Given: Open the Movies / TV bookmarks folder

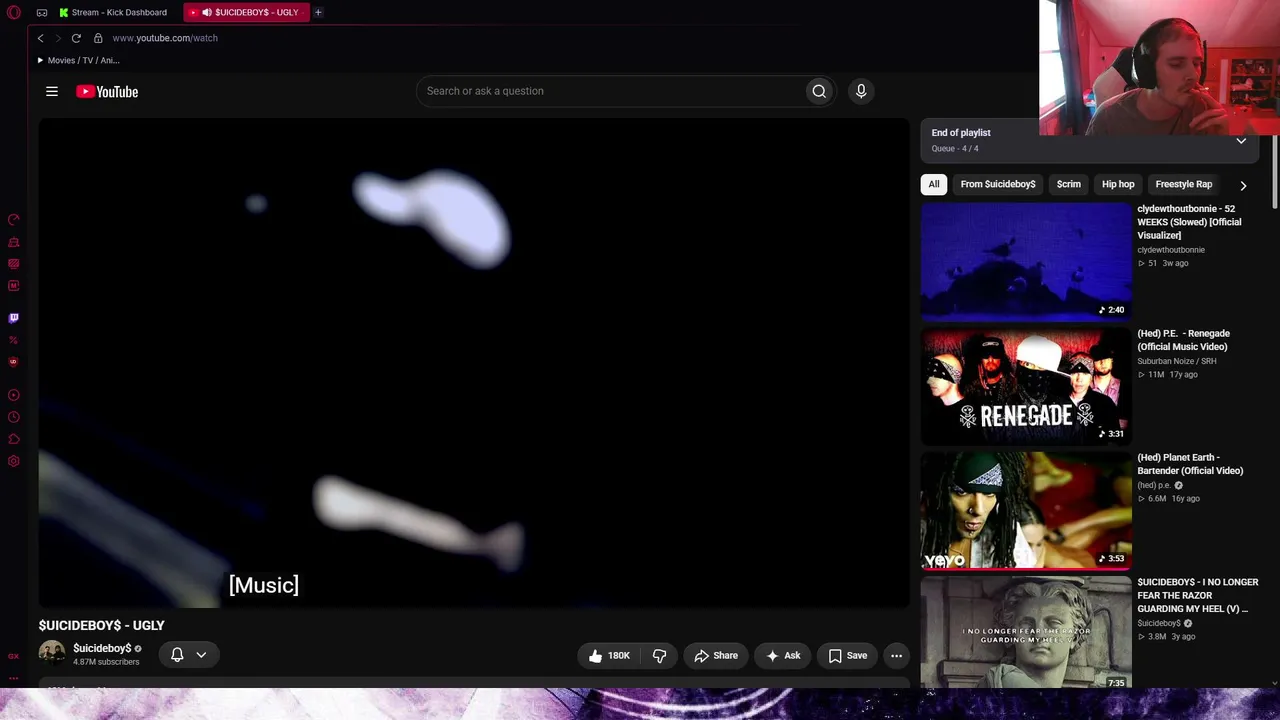Looking at the screenshot, I should 78,60.
